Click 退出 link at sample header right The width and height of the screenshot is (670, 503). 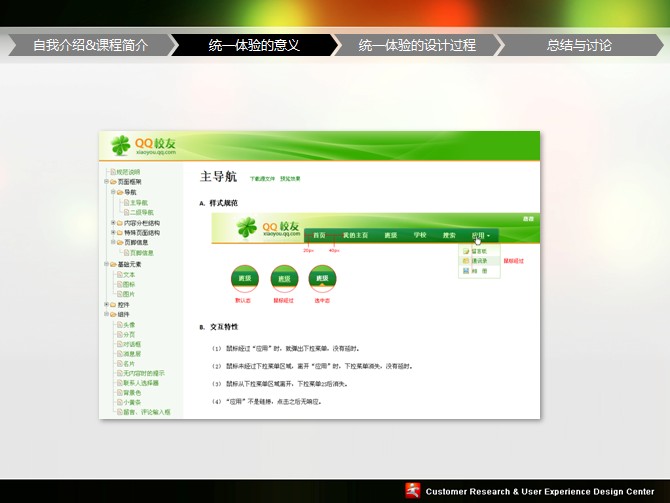tap(528, 219)
